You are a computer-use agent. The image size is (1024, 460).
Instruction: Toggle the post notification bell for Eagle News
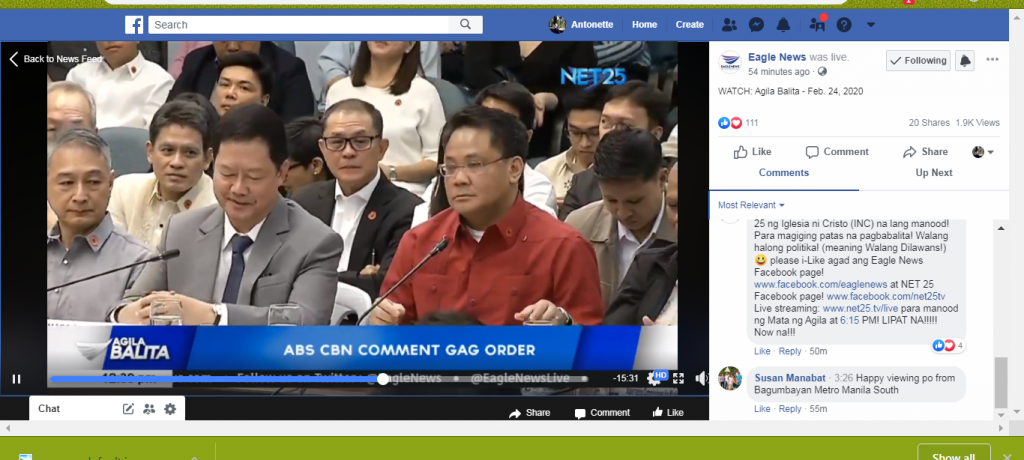pos(965,60)
